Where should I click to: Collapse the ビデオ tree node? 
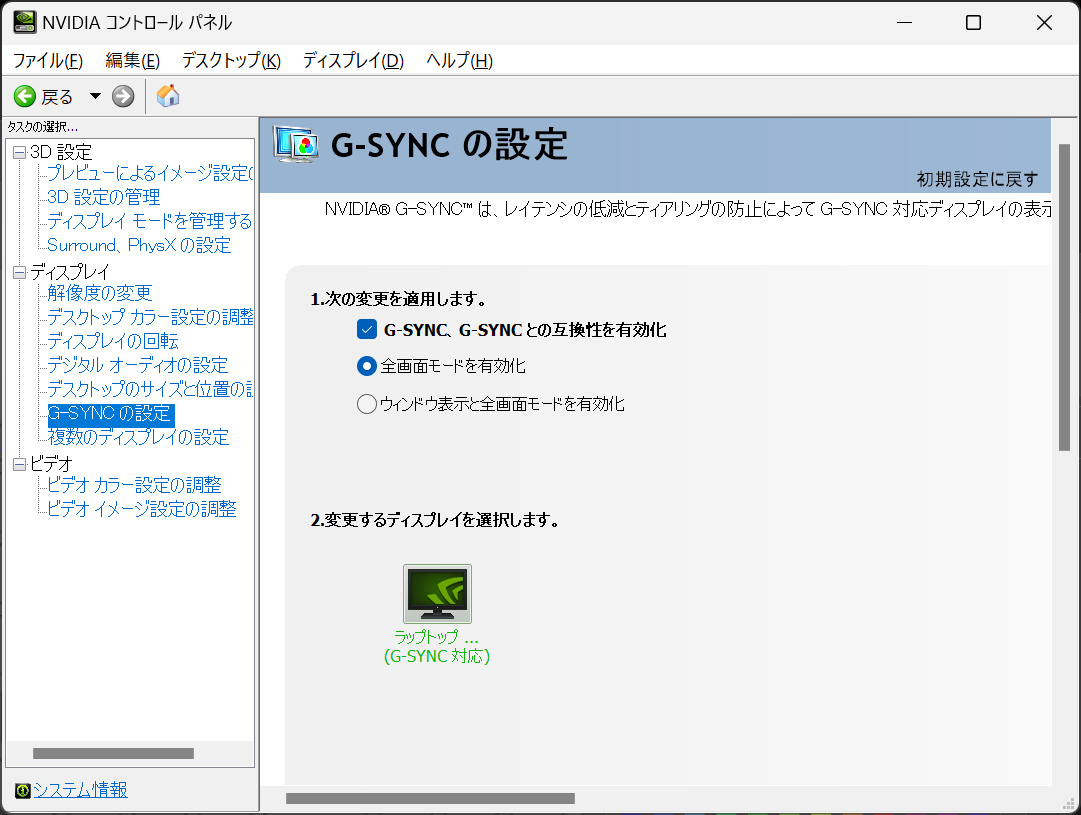tap(19, 464)
